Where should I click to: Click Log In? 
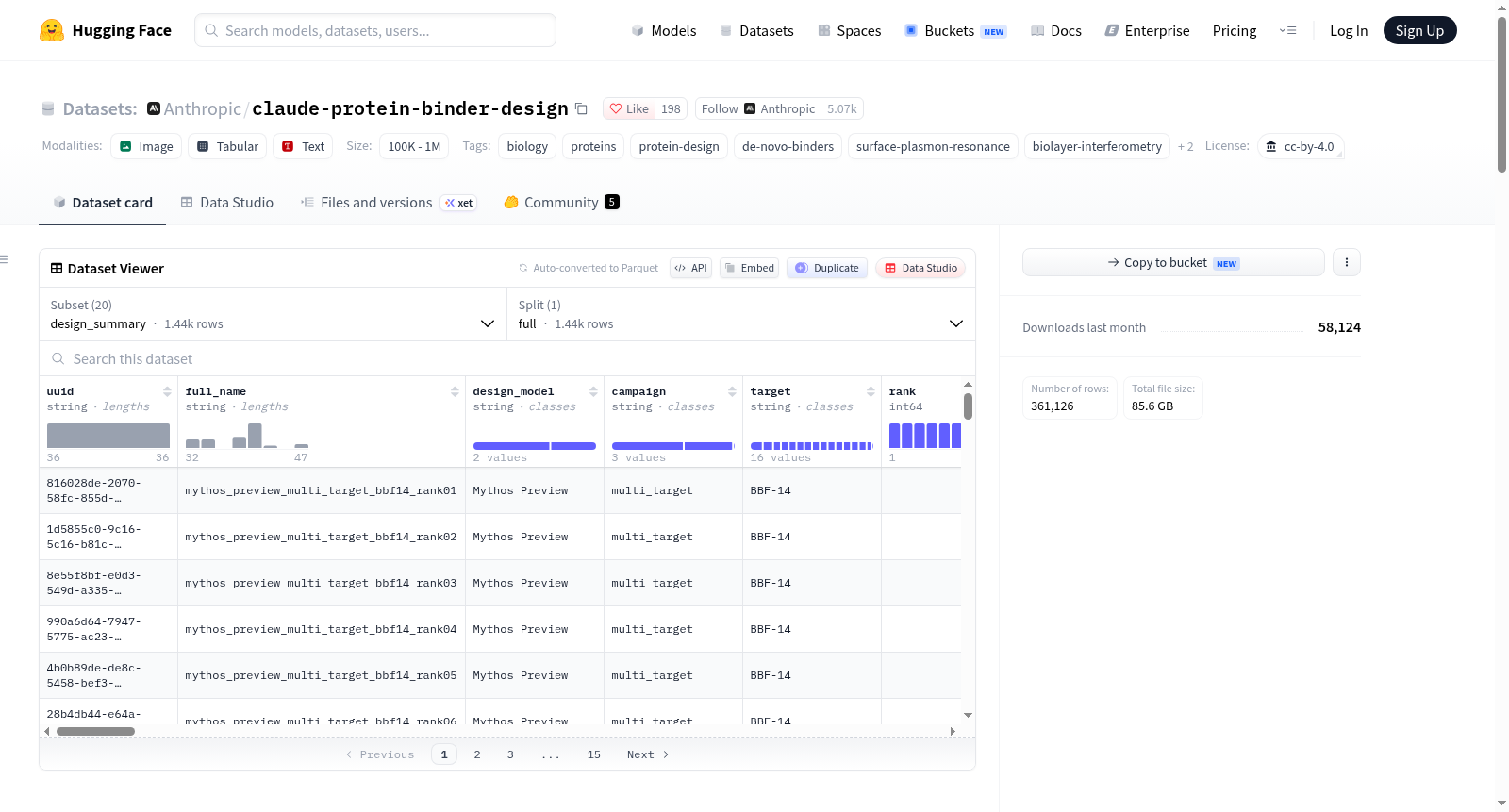tap(1349, 31)
